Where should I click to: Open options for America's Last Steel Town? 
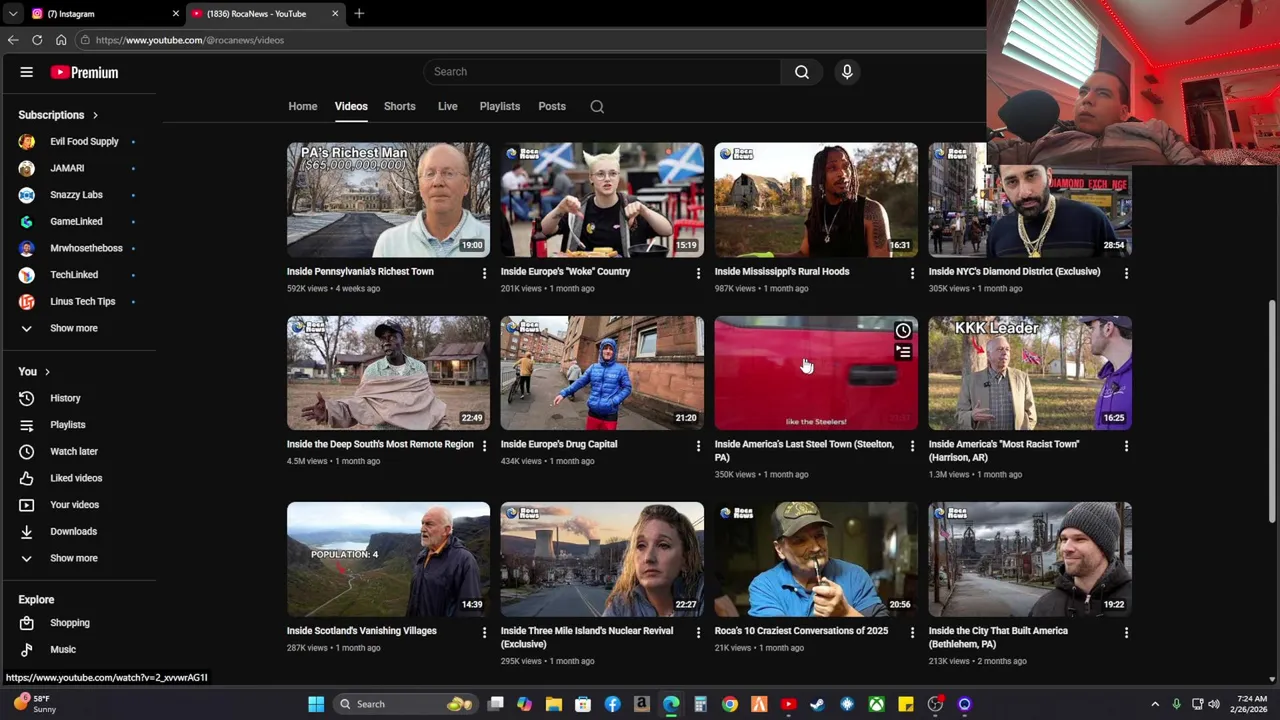[x=912, y=446]
